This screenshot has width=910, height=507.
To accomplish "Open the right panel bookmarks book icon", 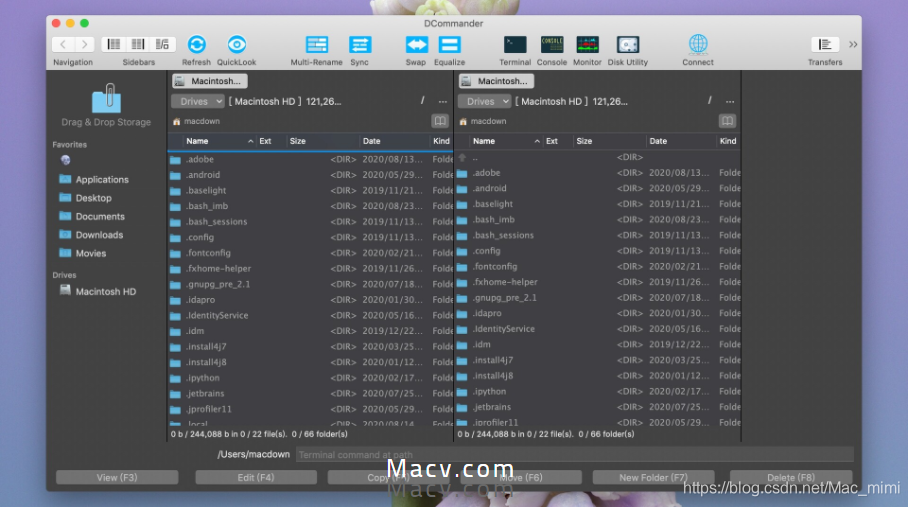I will (727, 121).
